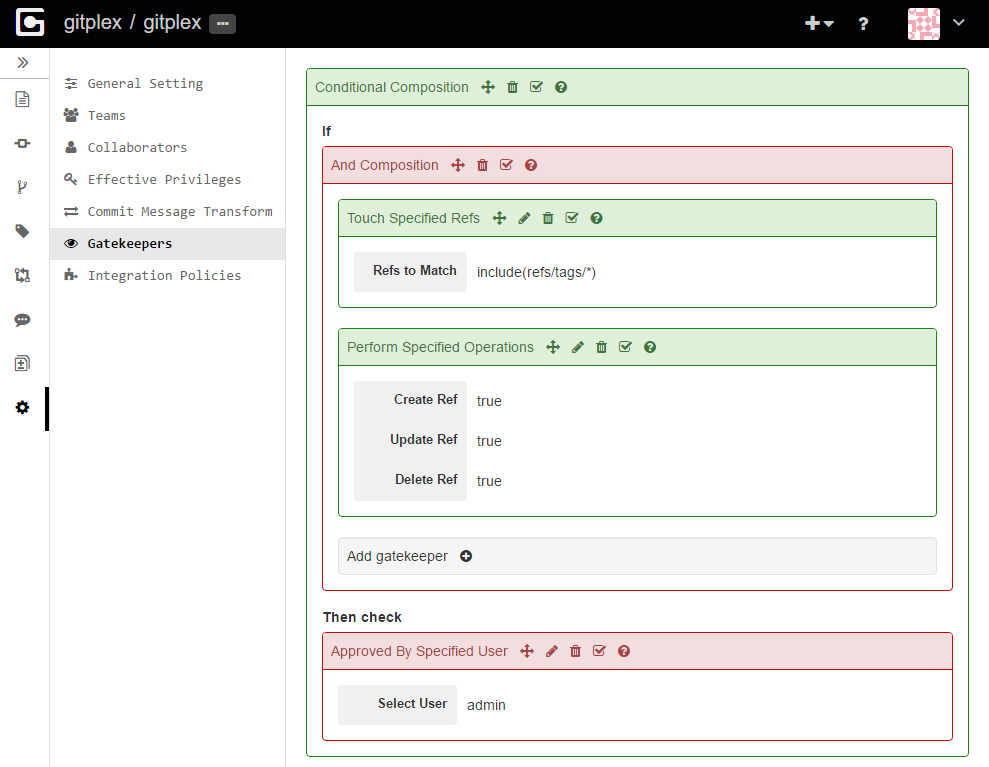
Task: Edit the Touch Specified Refs gatekeeper
Action: (x=524, y=218)
